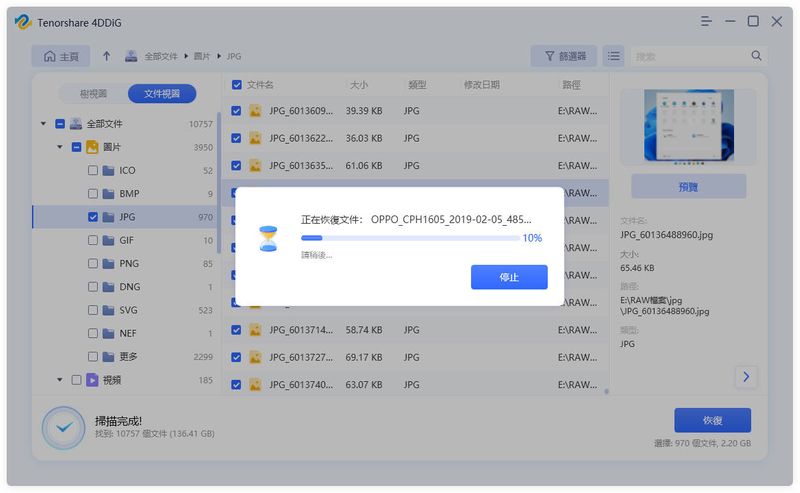
Task: Click the 路徑 column header
Action: point(571,85)
